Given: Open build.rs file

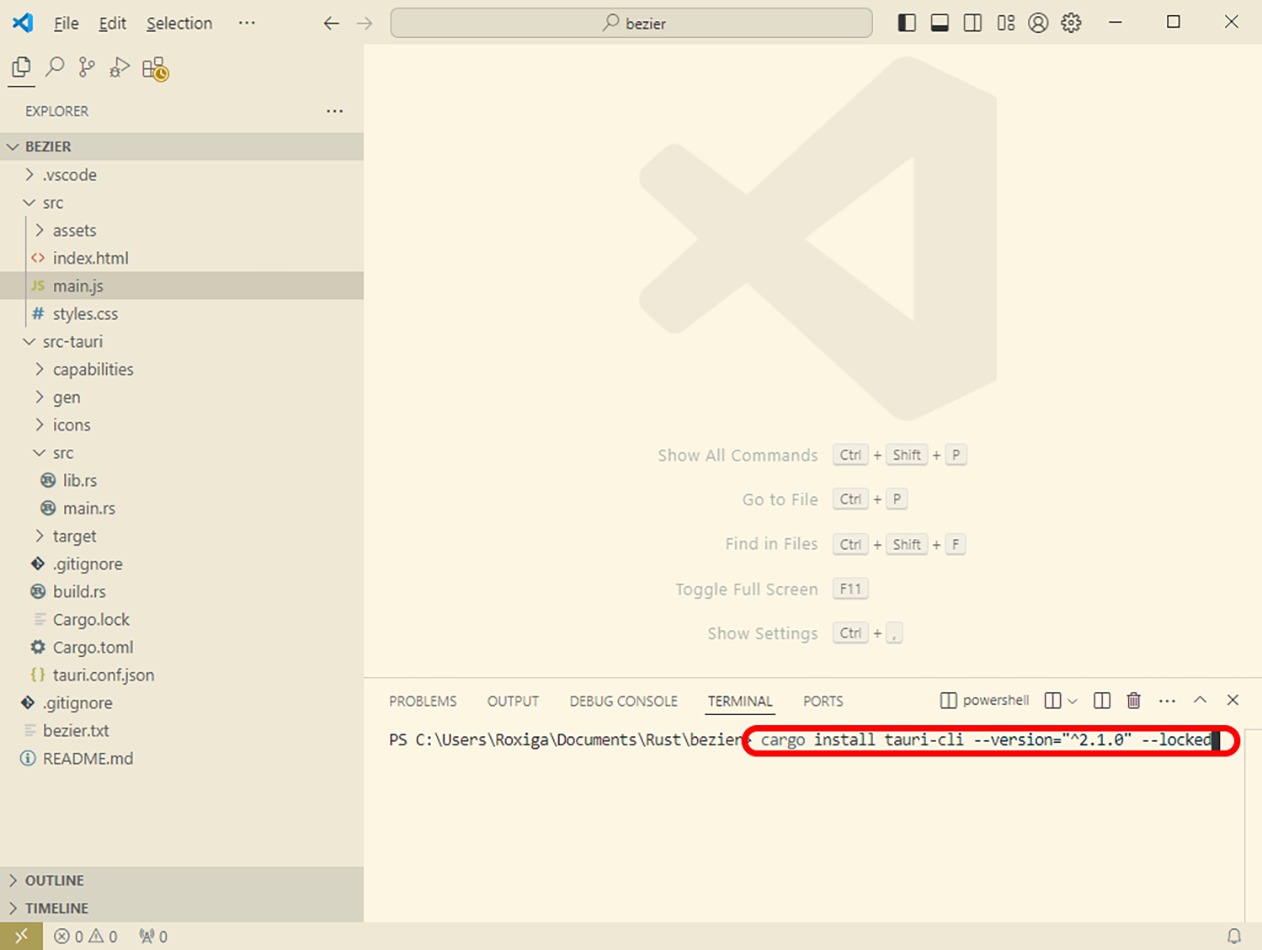Looking at the screenshot, I should [x=182, y=592].
